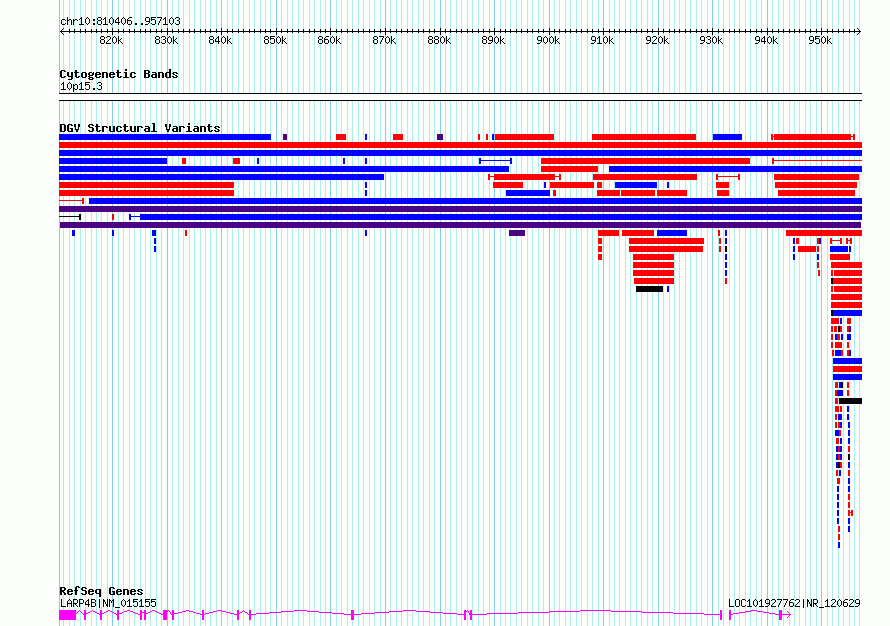The image size is (890, 626).
Task: Select the blue thin-line variant near 890k
Action: click(496, 161)
